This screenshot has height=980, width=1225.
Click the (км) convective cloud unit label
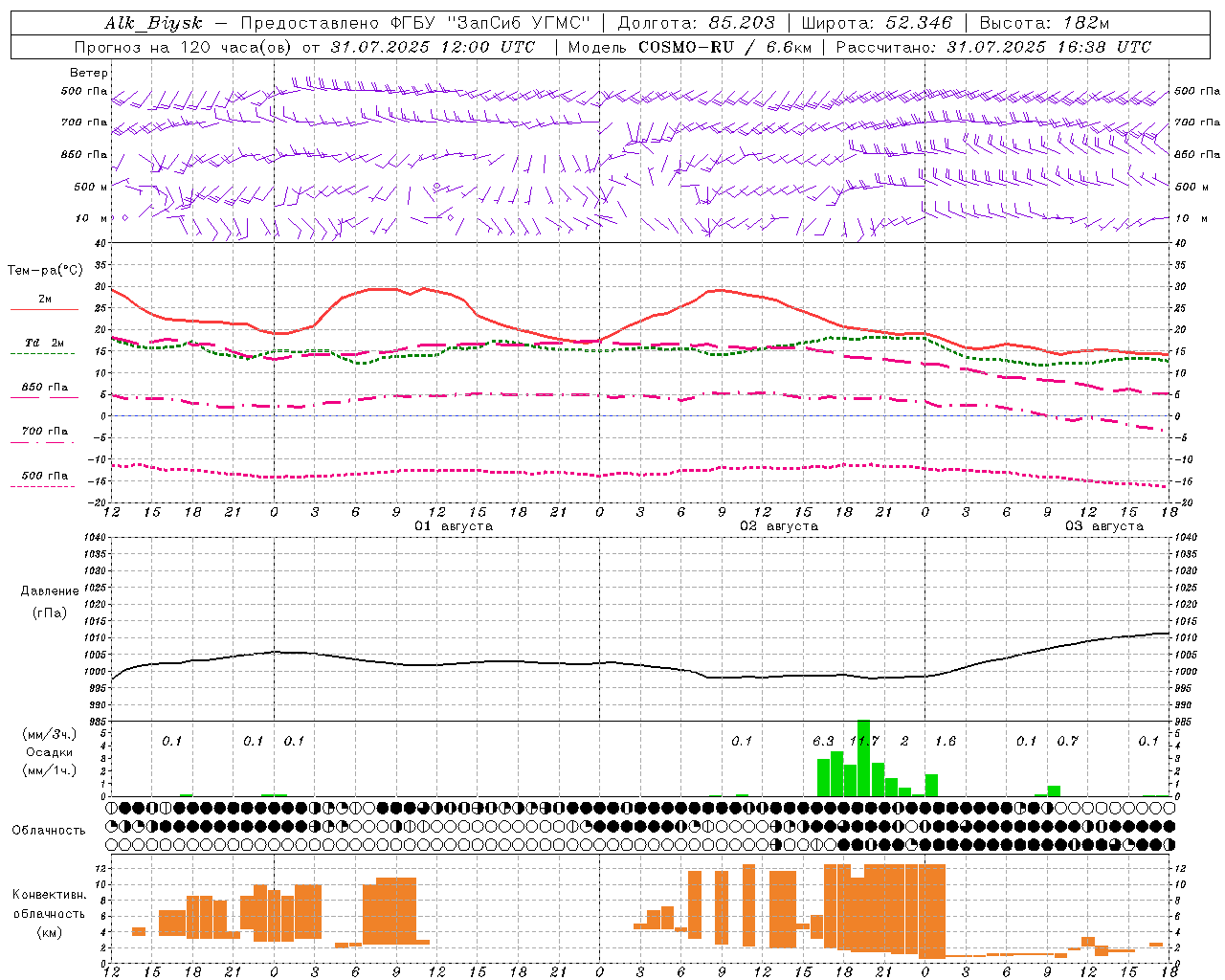pyautogui.click(x=50, y=932)
